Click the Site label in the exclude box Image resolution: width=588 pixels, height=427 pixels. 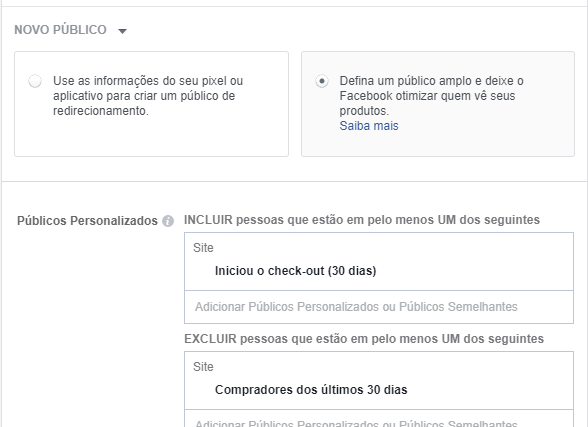(203, 367)
